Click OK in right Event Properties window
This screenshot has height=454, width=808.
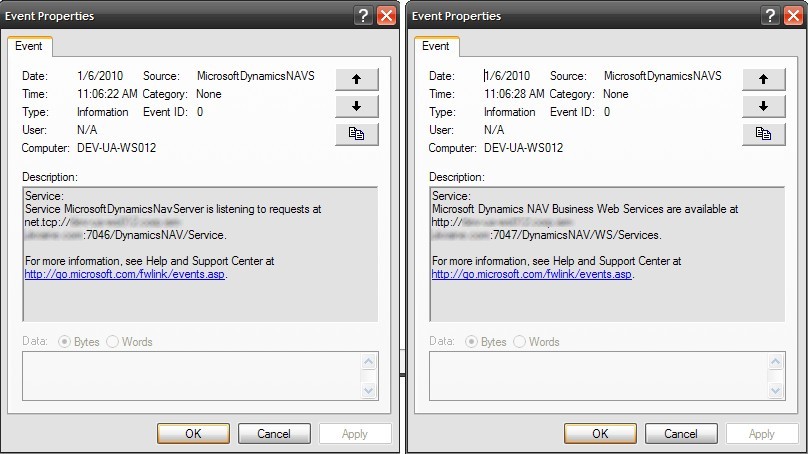[600, 434]
